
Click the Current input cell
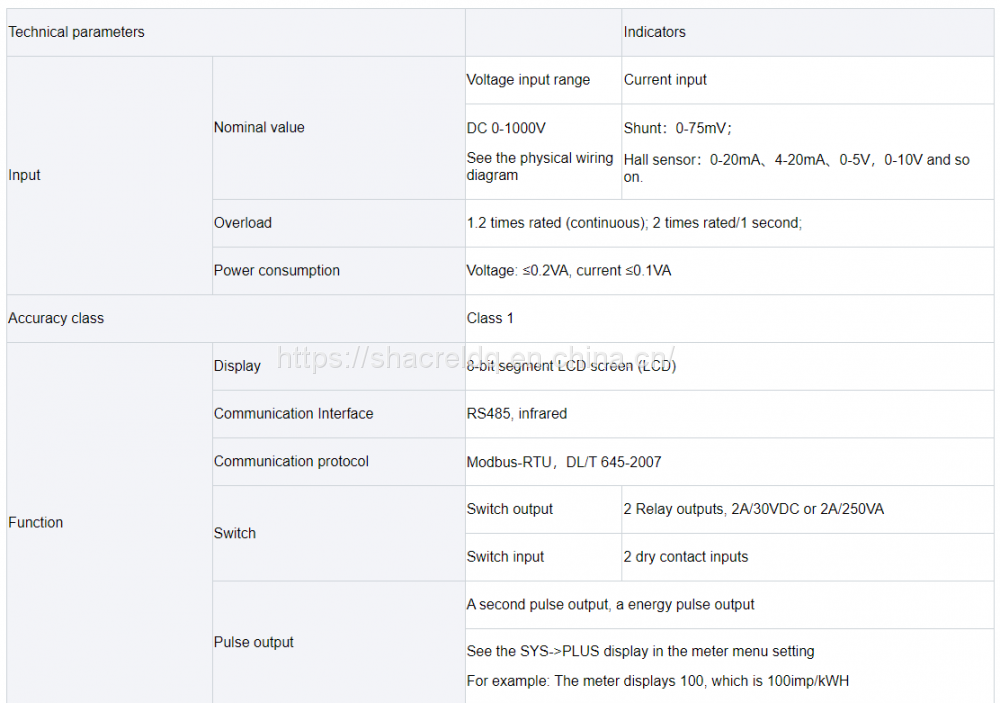(665, 80)
